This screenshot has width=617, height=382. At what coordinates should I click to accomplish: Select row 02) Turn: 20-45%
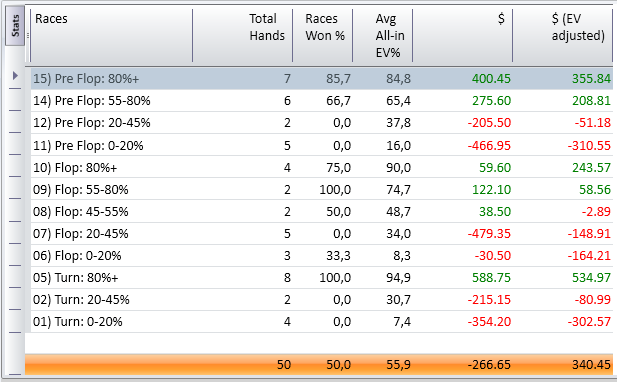click(321, 300)
